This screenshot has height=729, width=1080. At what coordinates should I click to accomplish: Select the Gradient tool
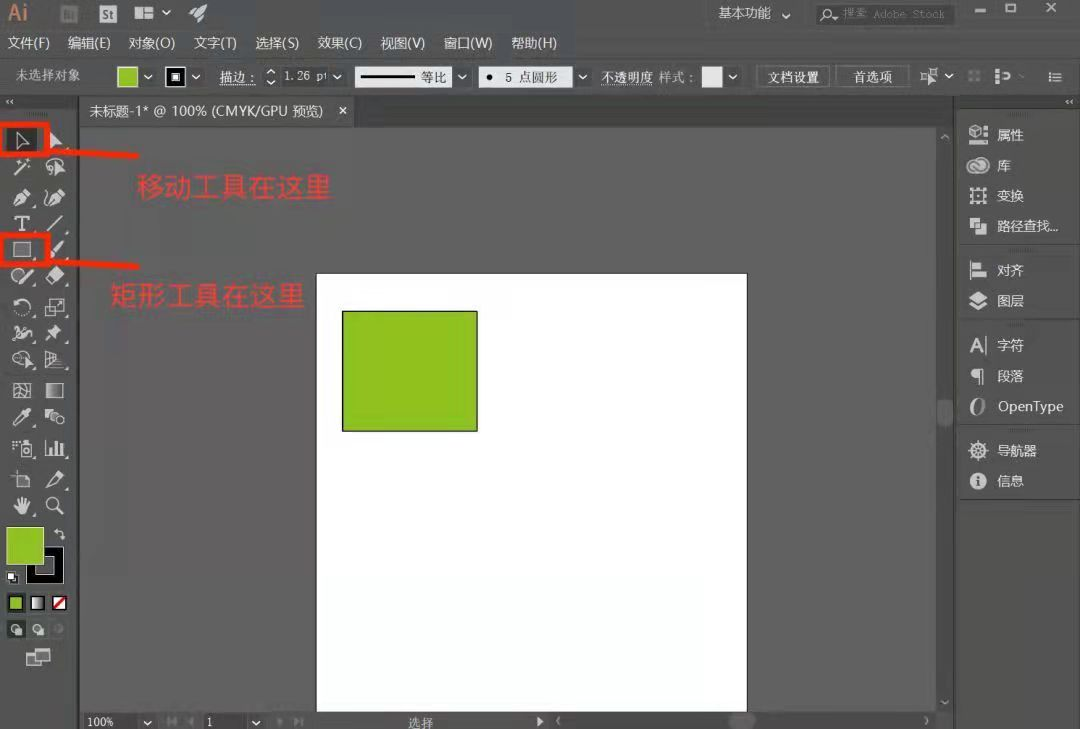click(55, 391)
